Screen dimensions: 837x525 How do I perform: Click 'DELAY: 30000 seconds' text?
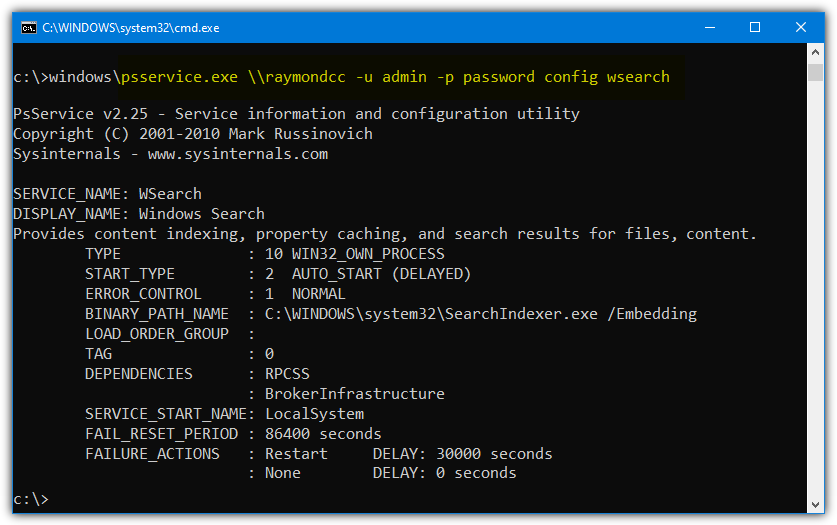click(462, 454)
